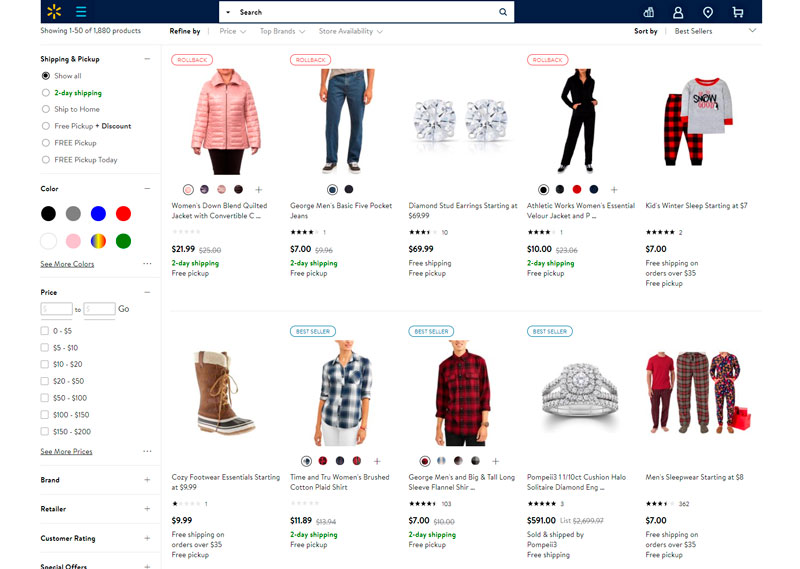
Task: Open the Best Sellers sort dropdown
Action: click(715, 31)
